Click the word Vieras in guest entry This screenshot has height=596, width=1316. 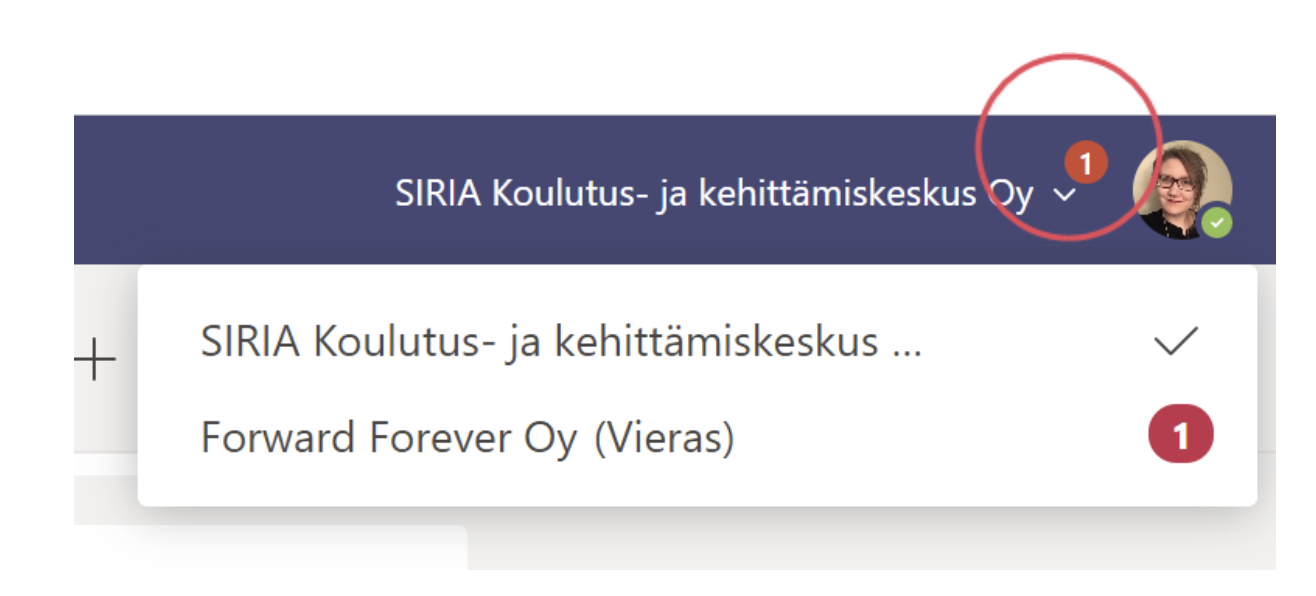[664, 438]
